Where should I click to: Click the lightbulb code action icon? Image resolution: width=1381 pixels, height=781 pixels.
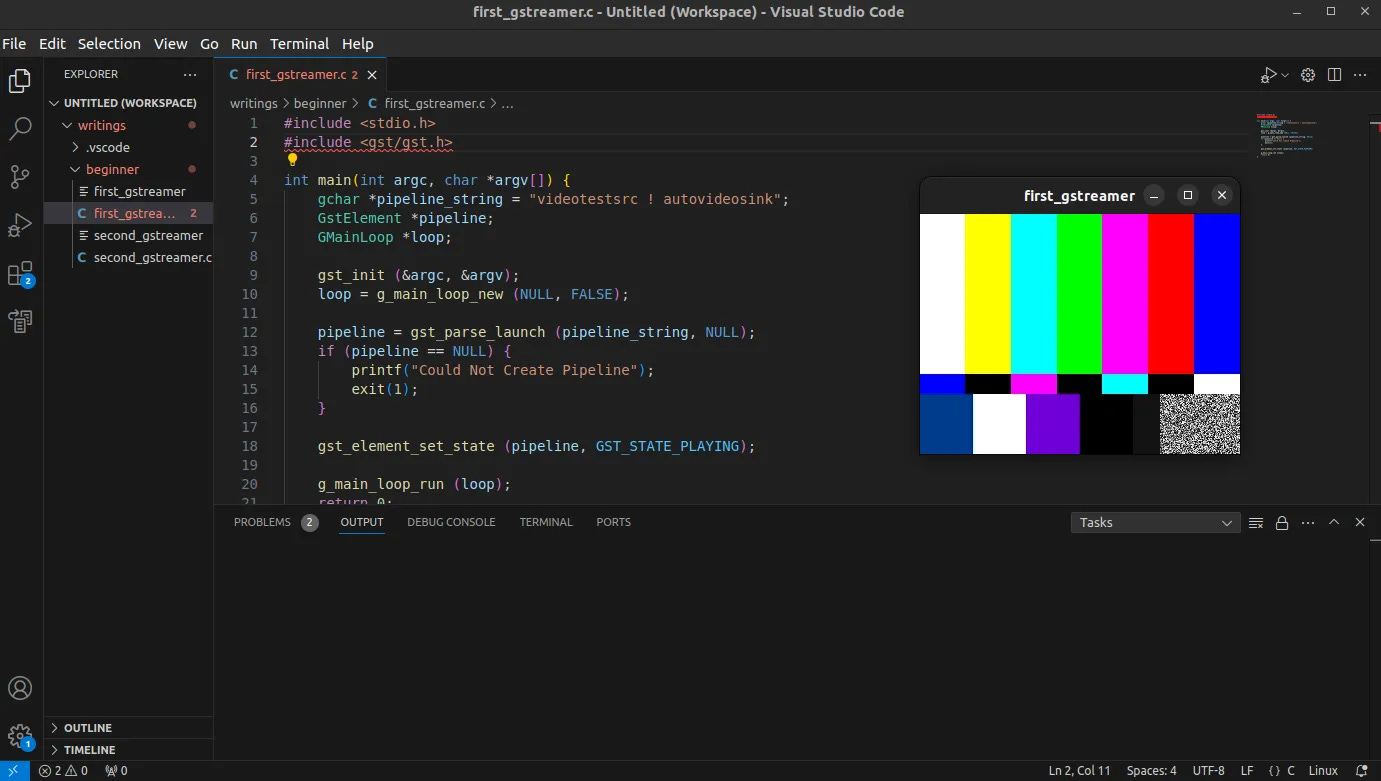coord(292,160)
